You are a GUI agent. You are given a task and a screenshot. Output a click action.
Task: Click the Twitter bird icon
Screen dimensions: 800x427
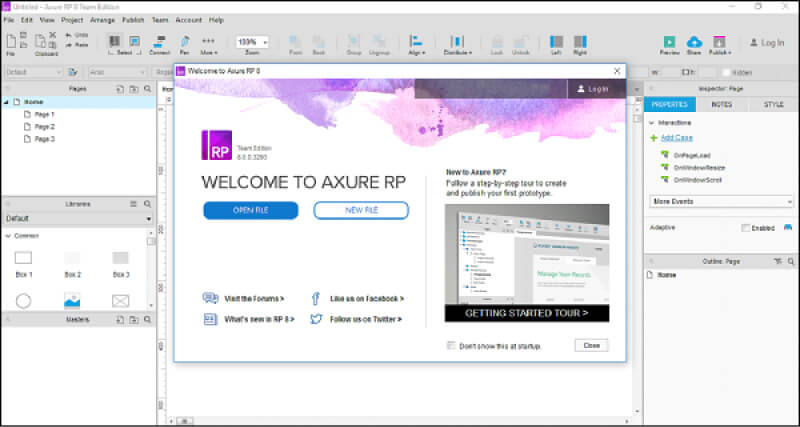315,319
